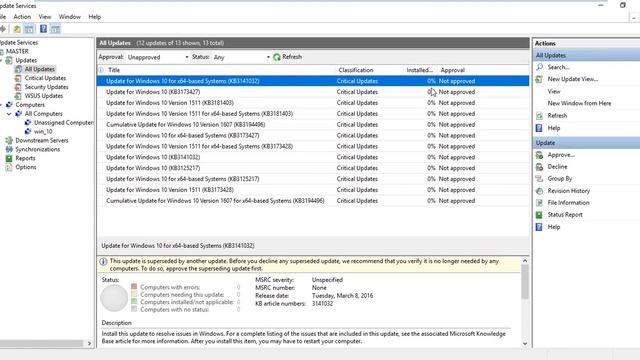
Task: Click the Search... action icon
Action: [539, 67]
